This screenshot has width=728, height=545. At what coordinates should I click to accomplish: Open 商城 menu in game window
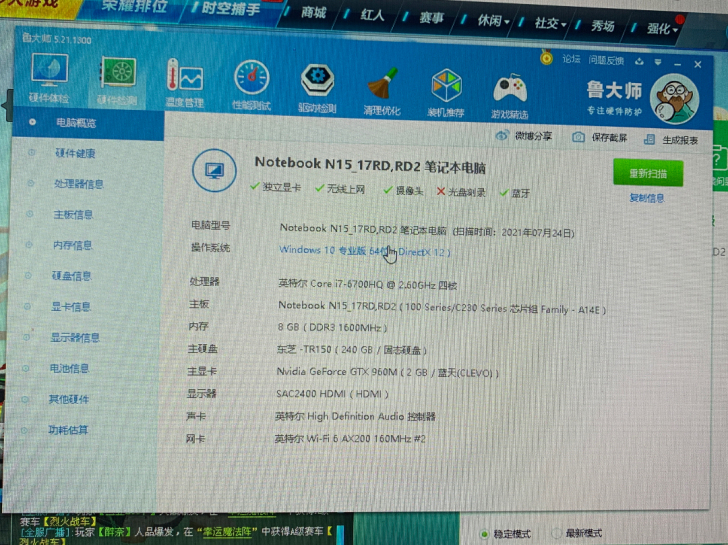coord(313,13)
